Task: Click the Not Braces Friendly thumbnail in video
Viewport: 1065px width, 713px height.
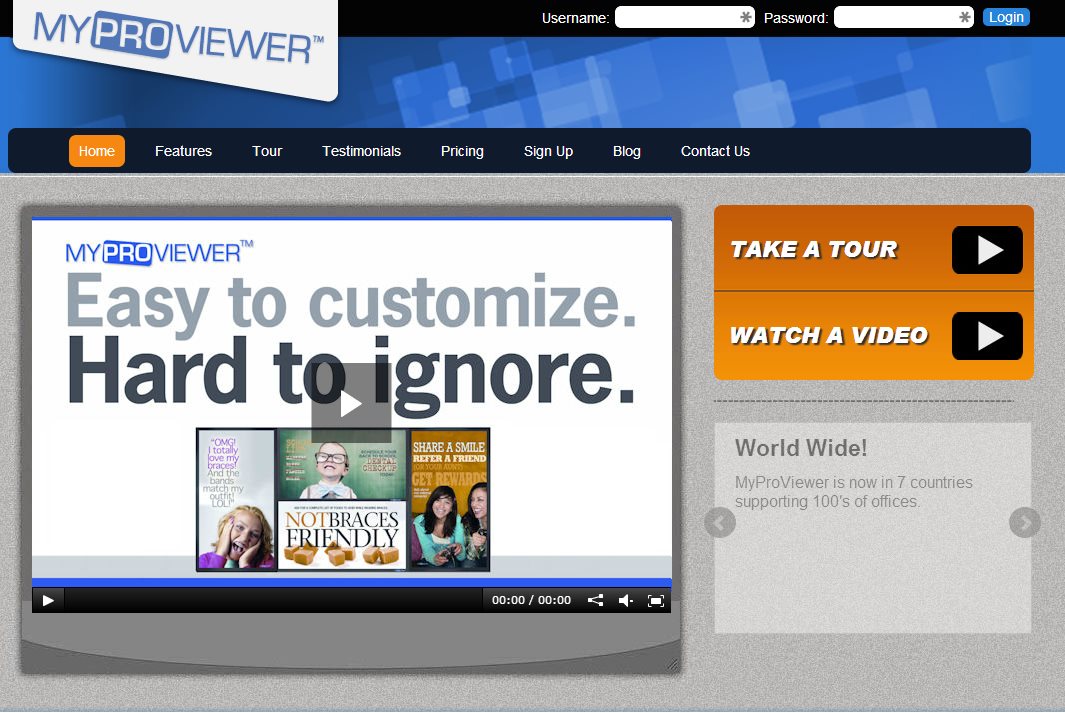Action: (342, 535)
